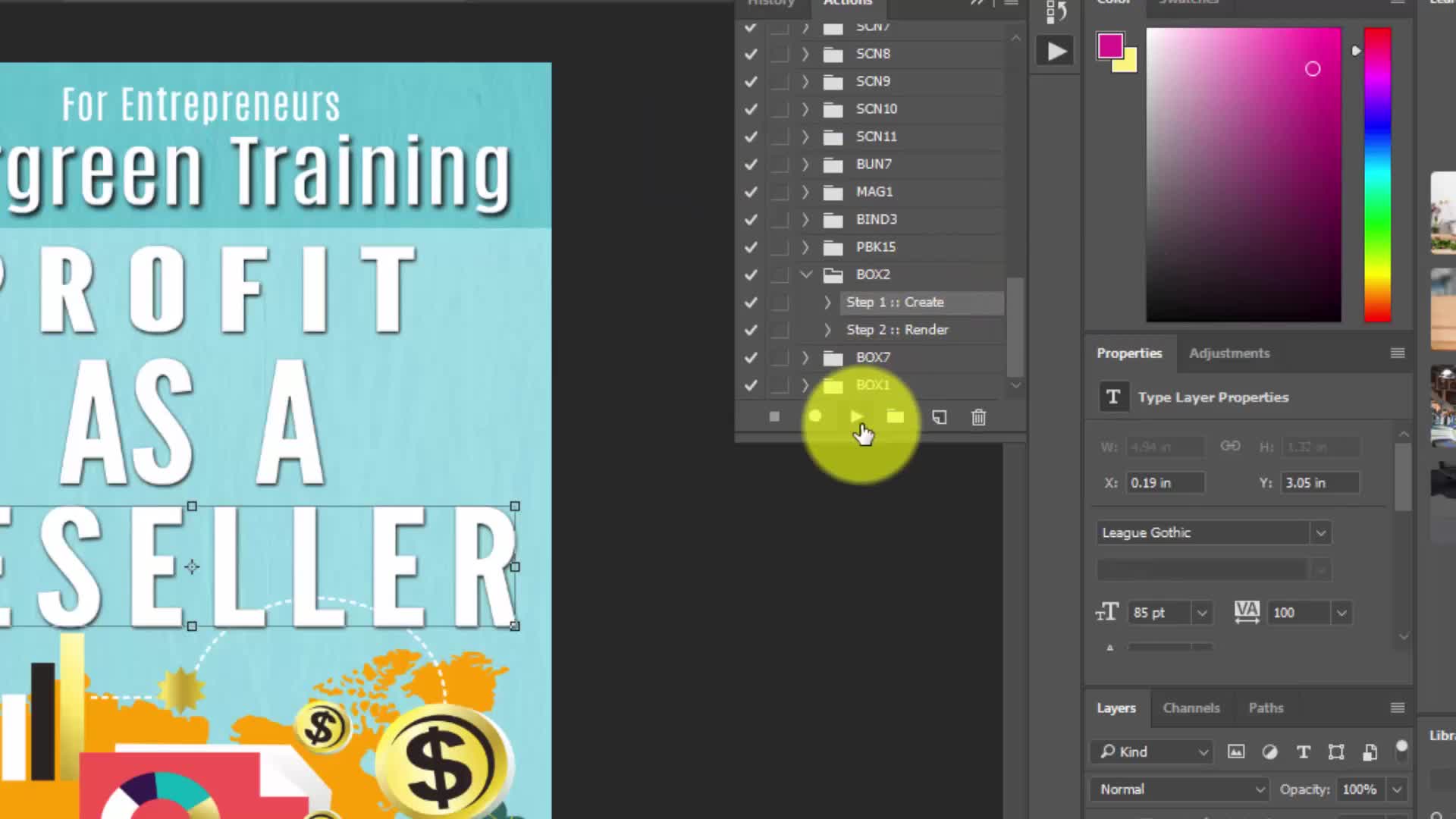Open the 85 pt font size dropdown
The width and height of the screenshot is (1456, 819).
1202,613
